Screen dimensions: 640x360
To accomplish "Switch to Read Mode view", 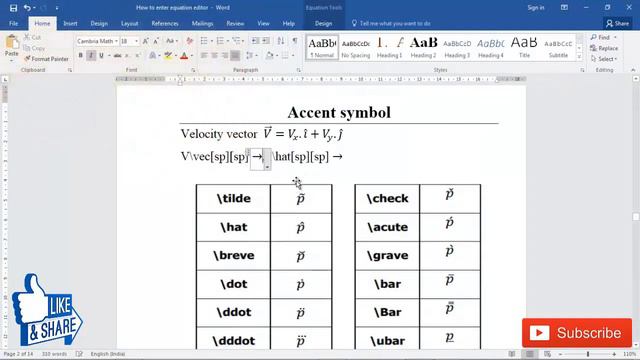I will (512, 354).
